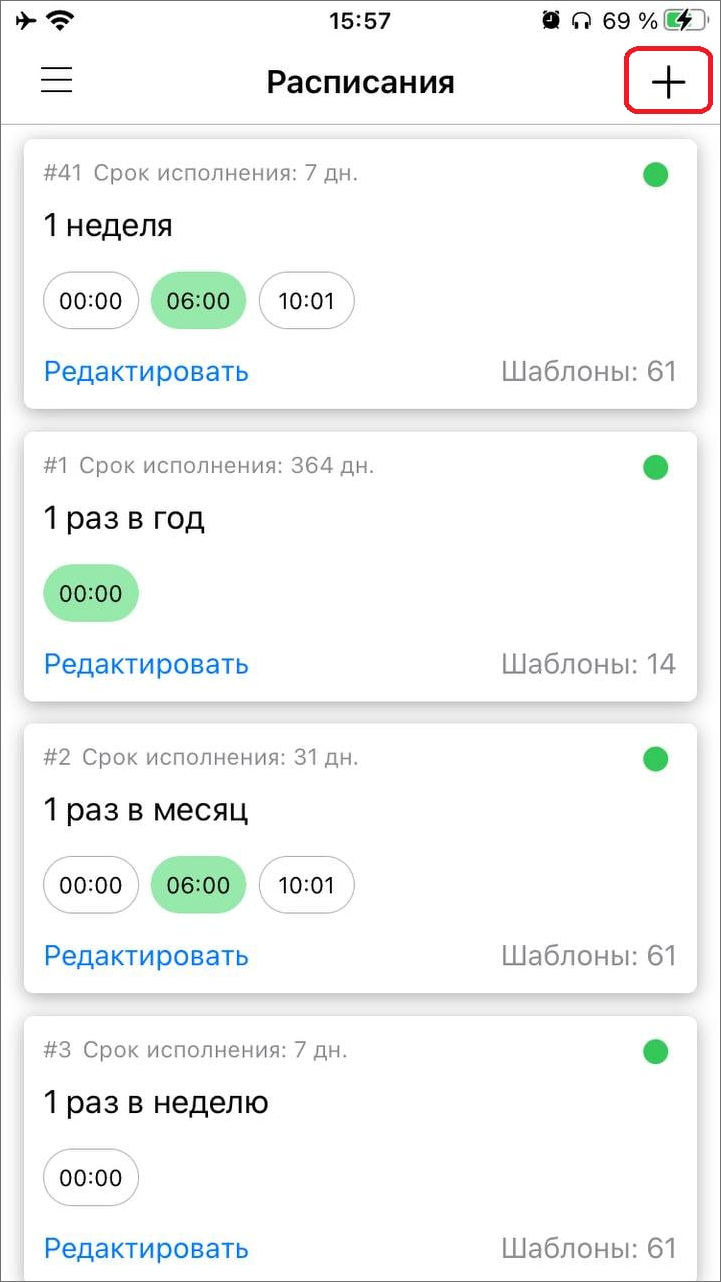Viewport: 721px width, 1282px height.
Task: Toggle 00:00 time chip in '1 неделя'
Action: 91,300
